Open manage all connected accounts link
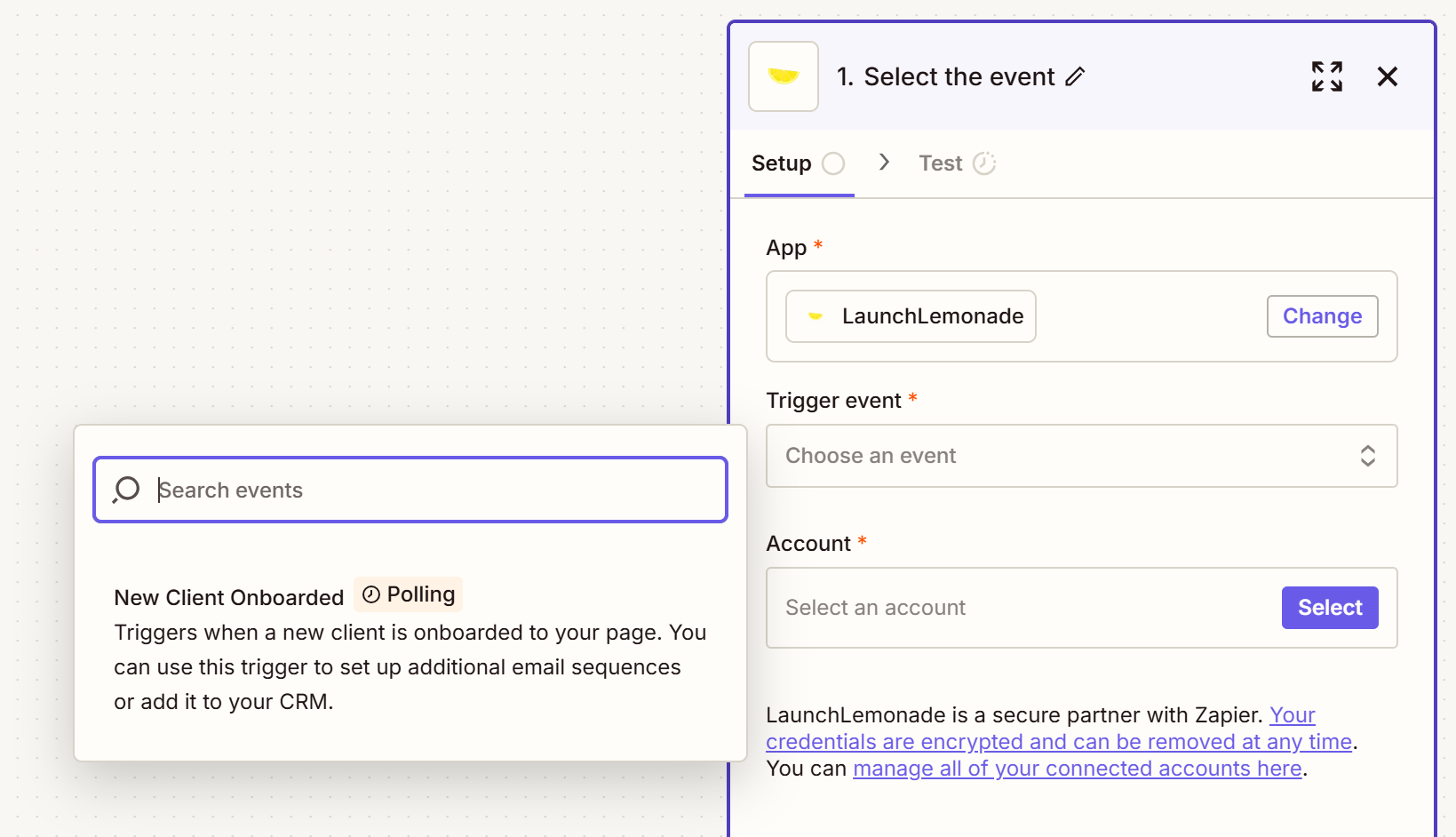The width and height of the screenshot is (1456, 837). [x=1078, y=769]
